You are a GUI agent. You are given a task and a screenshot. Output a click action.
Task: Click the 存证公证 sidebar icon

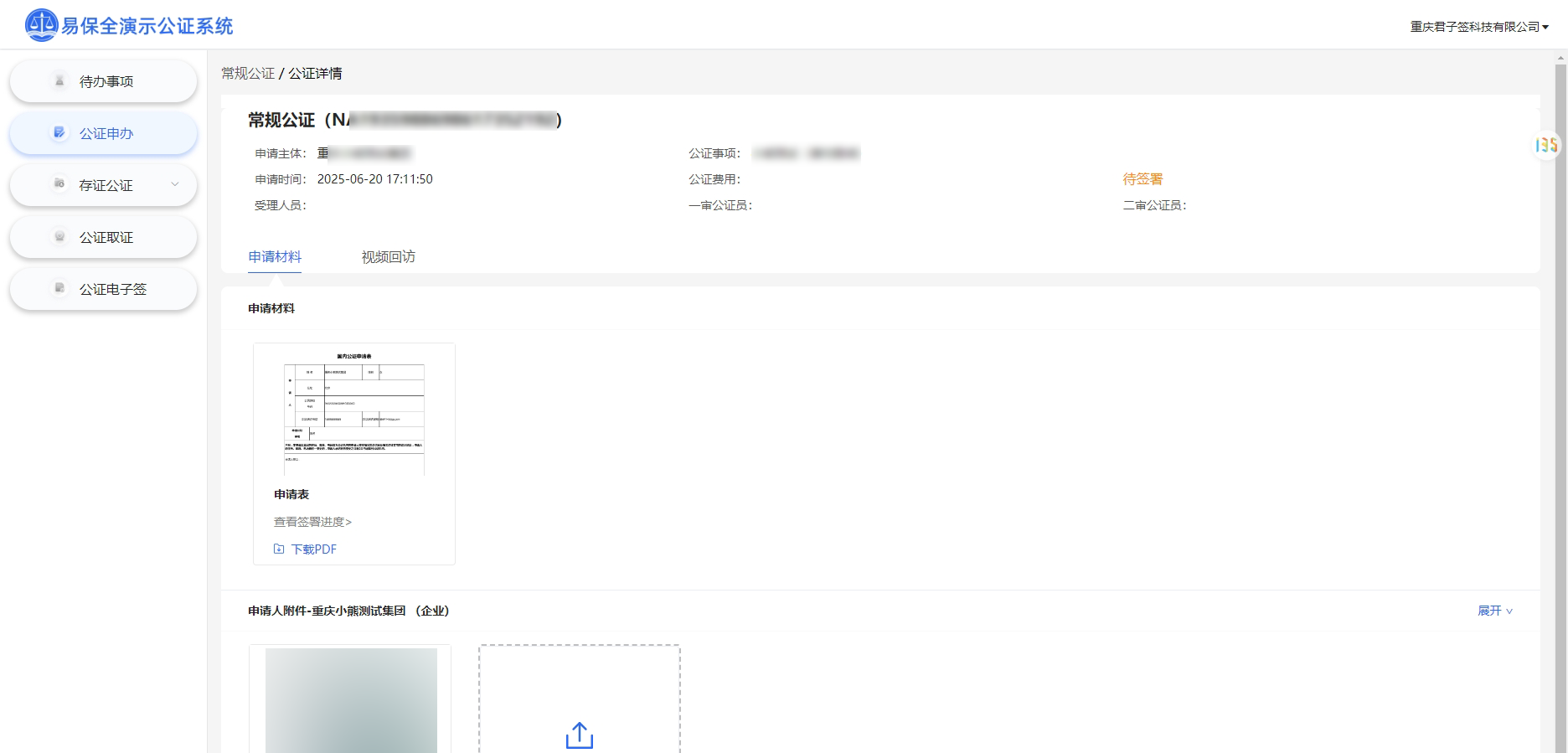tap(59, 184)
